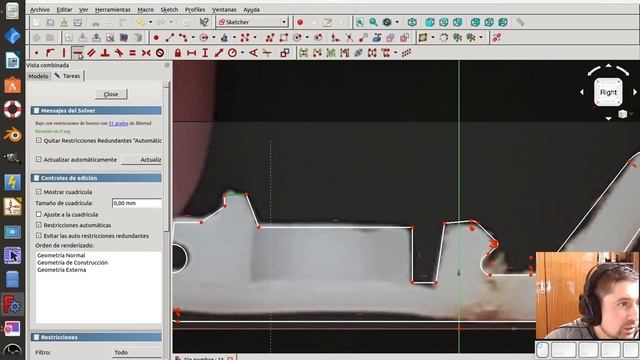Open the Archivo menu
This screenshot has height=360, width=640.
pos(40,9)
